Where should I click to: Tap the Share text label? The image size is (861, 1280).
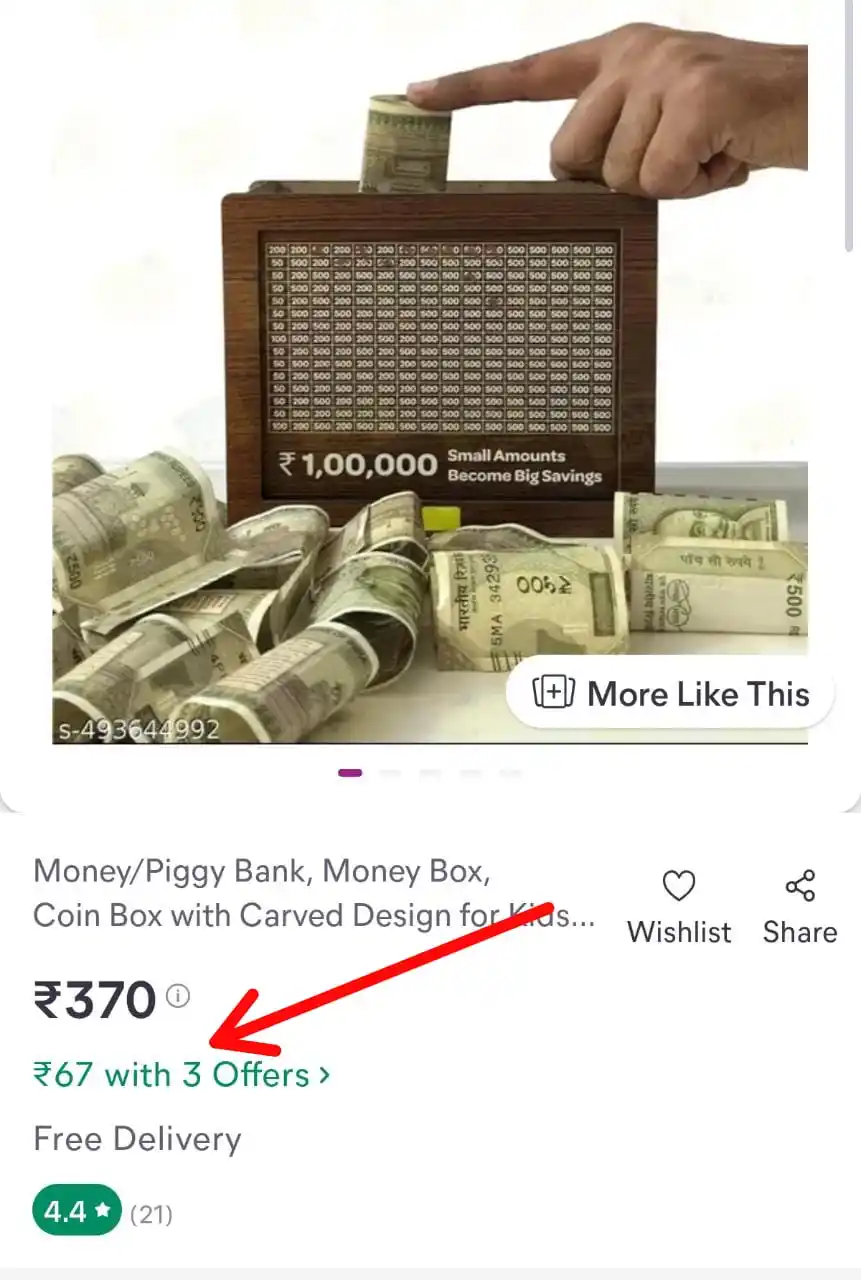(800, 932)
